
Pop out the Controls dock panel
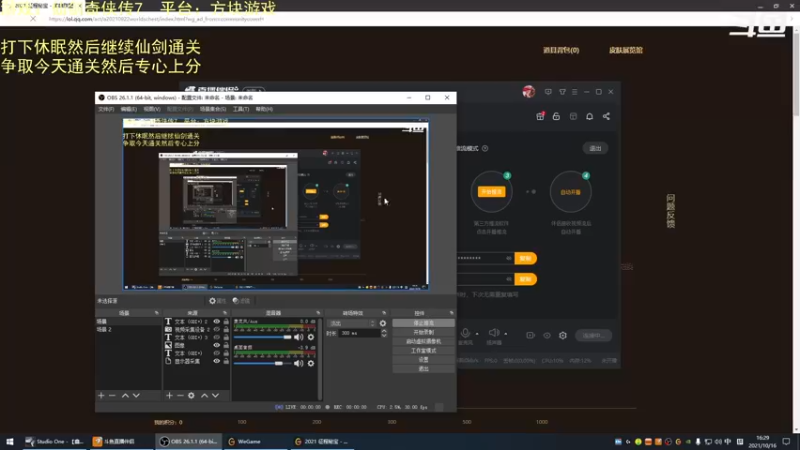[x=451, y=313]
